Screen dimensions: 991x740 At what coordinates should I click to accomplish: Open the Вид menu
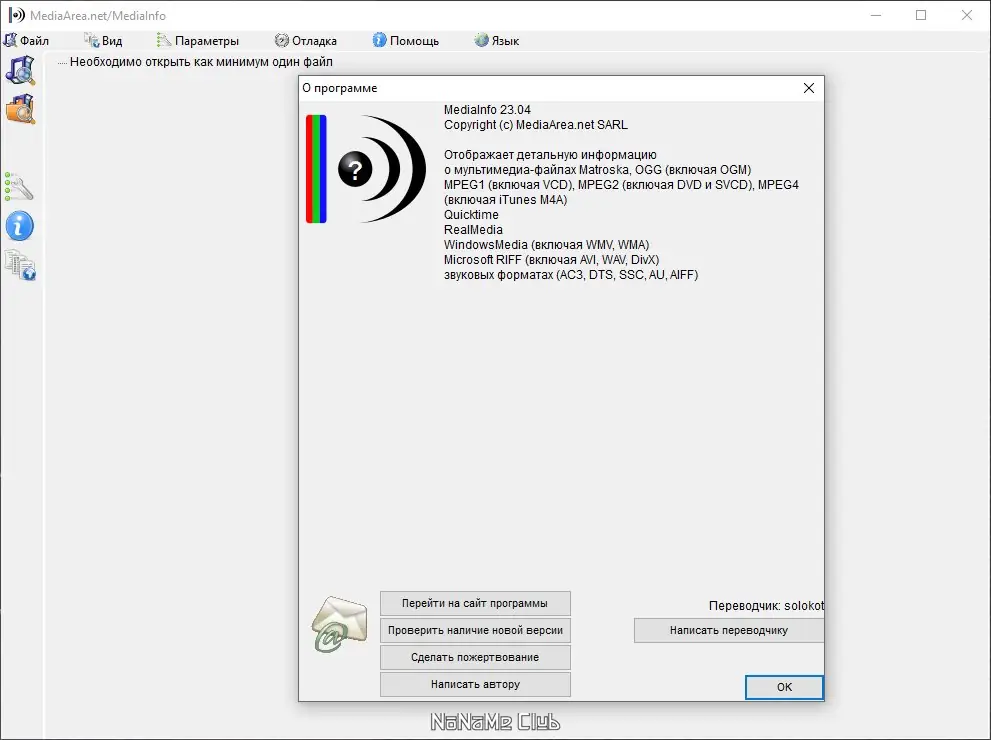click(x=103, y=40)
